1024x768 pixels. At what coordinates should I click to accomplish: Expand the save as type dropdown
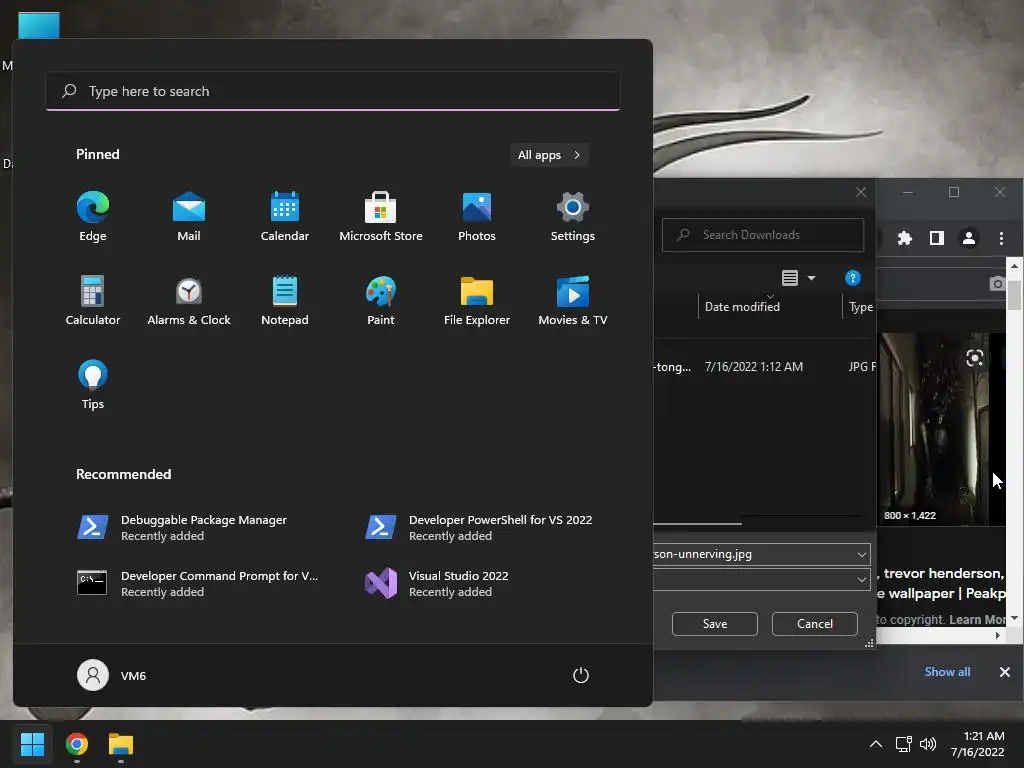tap(862, 579)
